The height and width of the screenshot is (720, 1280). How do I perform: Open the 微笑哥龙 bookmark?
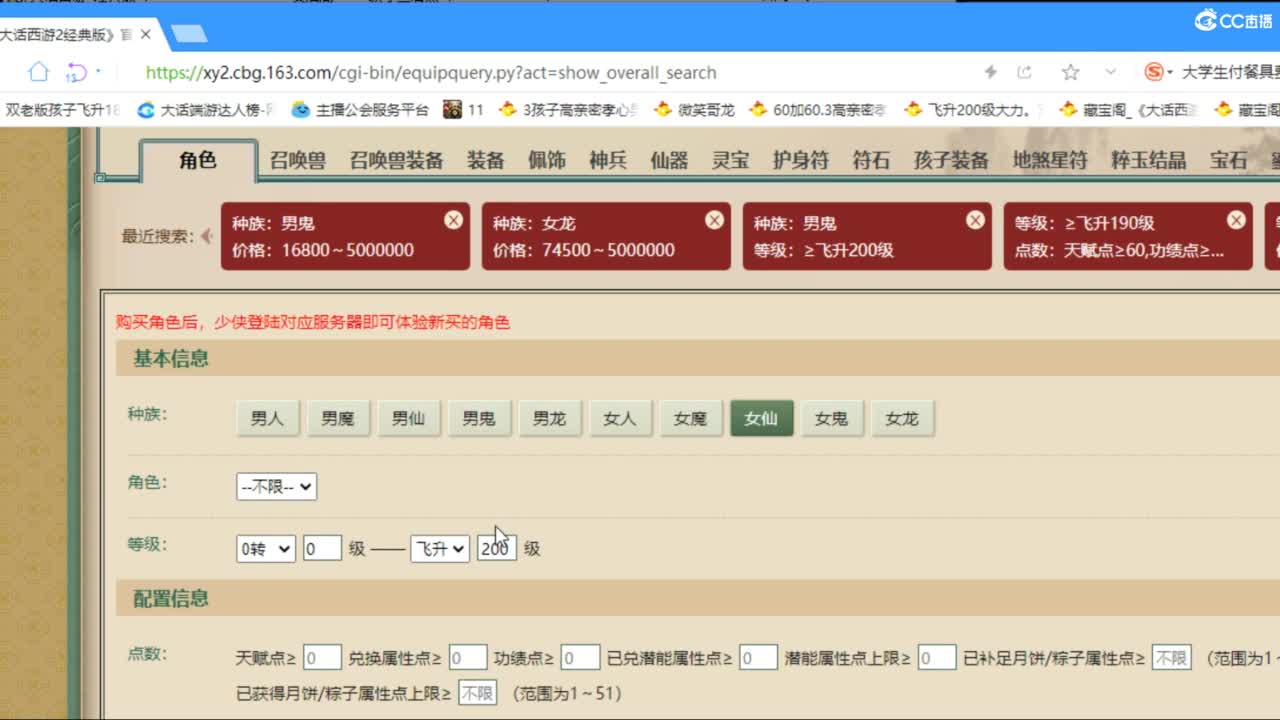click(x=694, y=110)
